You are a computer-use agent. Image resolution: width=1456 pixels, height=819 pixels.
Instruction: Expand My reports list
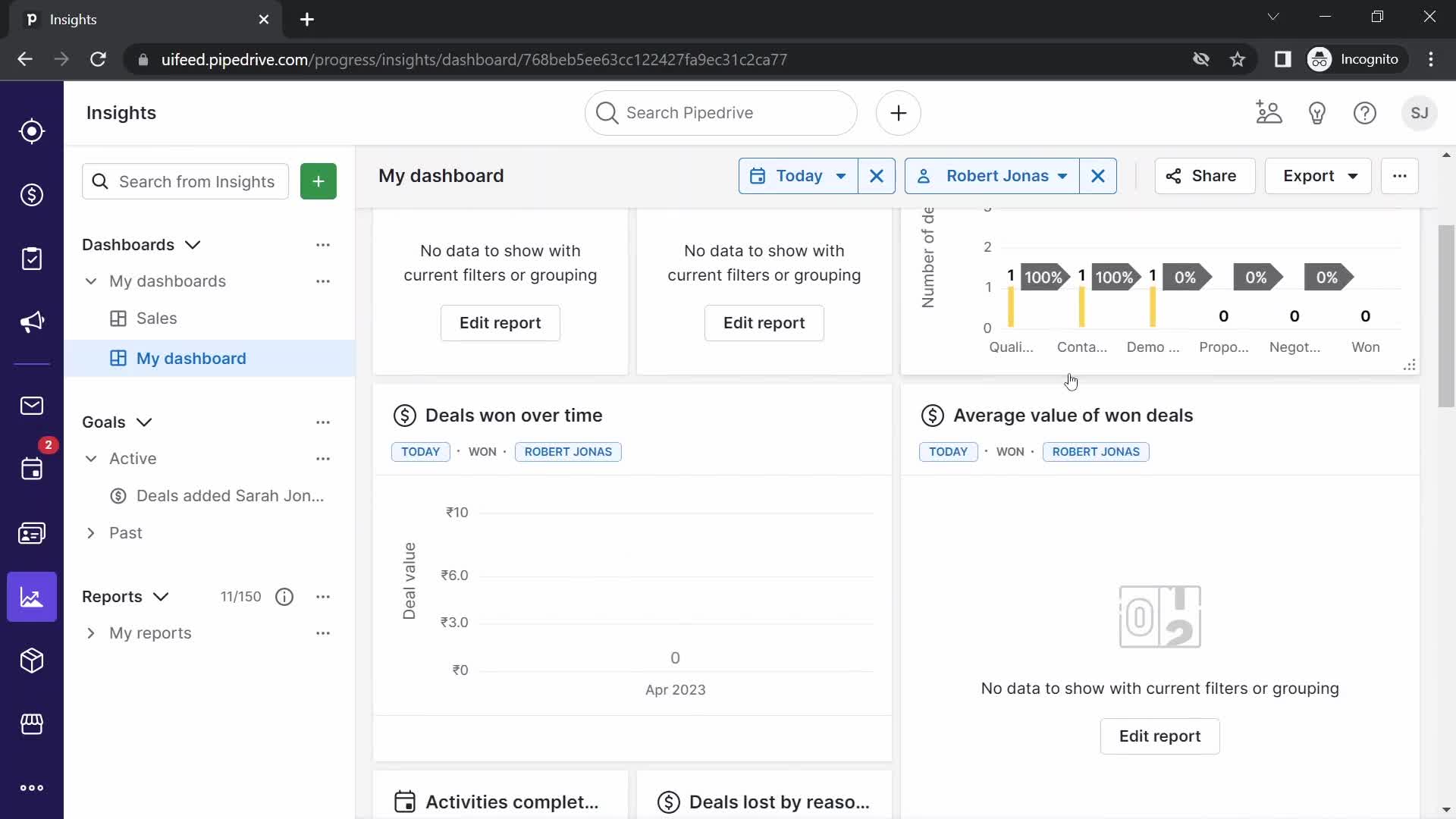tap(91, 633)
